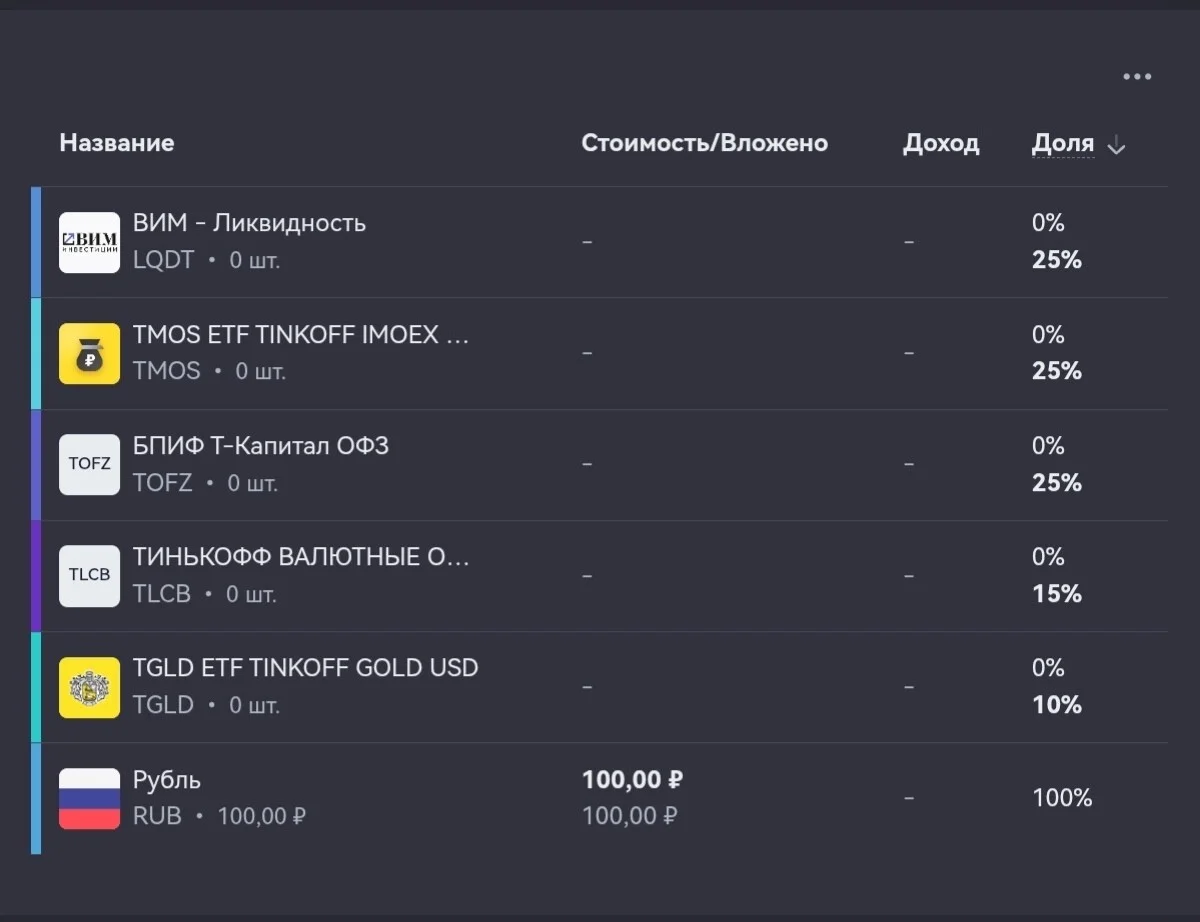Open the ТИНЬКОФФ ВАЛЮТНЫЕ О… position
The height and width of the screenshot is (922, 1200).
pos(599,576)
